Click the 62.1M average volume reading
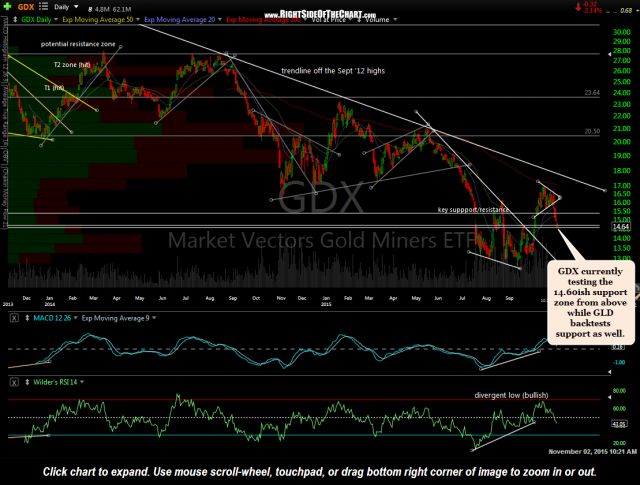Screen dimensions: 640x485 [122, 9]
